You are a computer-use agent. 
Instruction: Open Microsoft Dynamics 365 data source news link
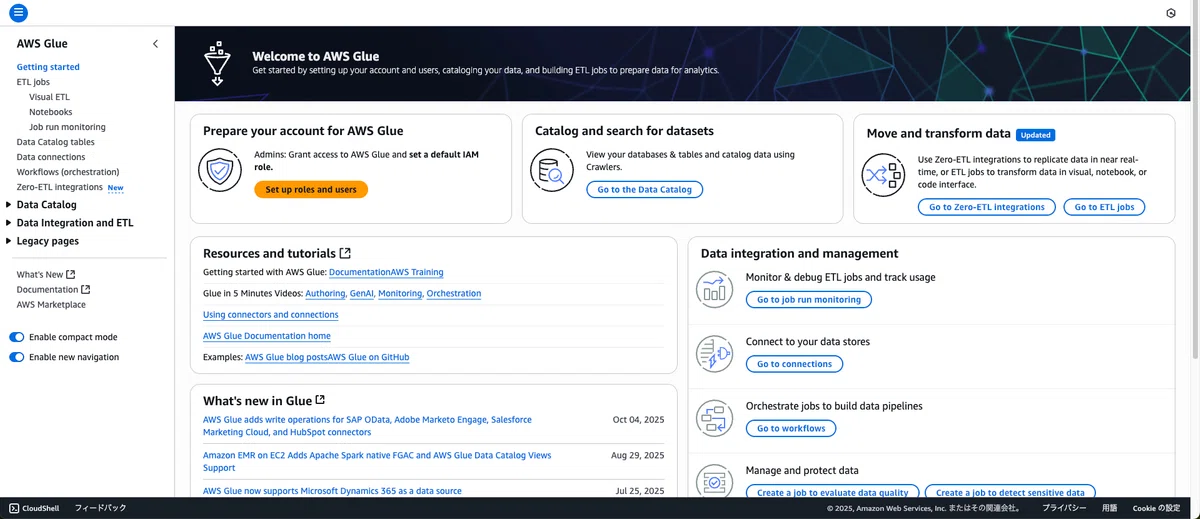[x=332, y=491]
